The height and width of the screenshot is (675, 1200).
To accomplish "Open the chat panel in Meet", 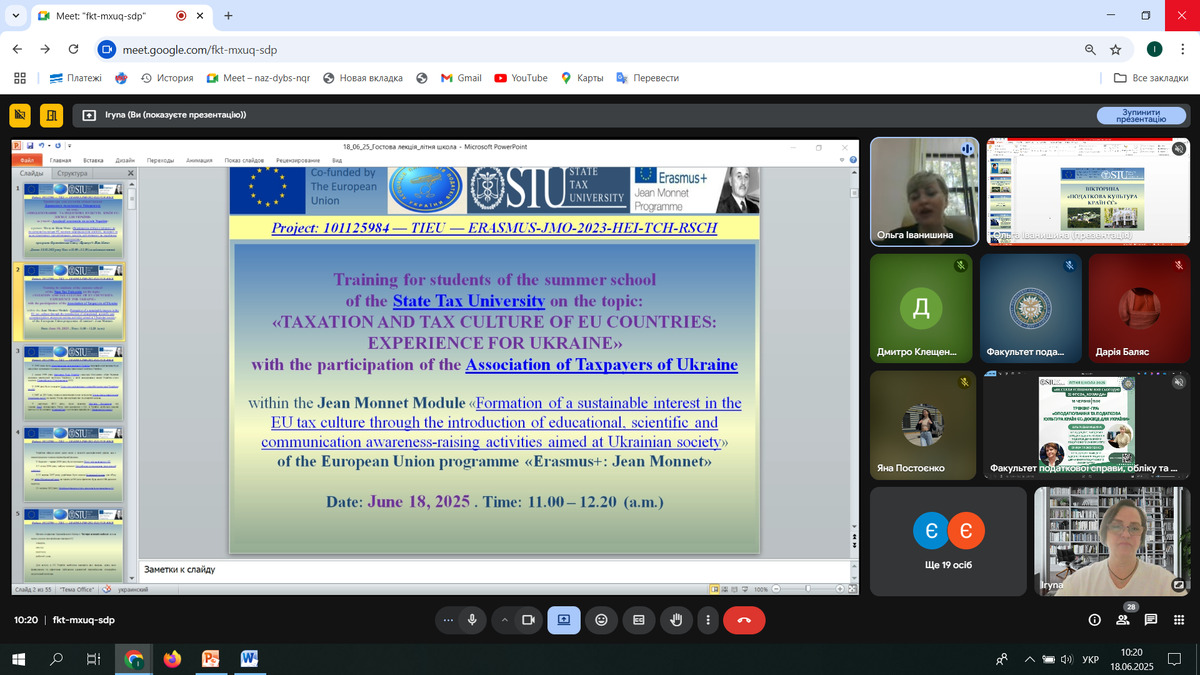I will [x=1151, y=620].
